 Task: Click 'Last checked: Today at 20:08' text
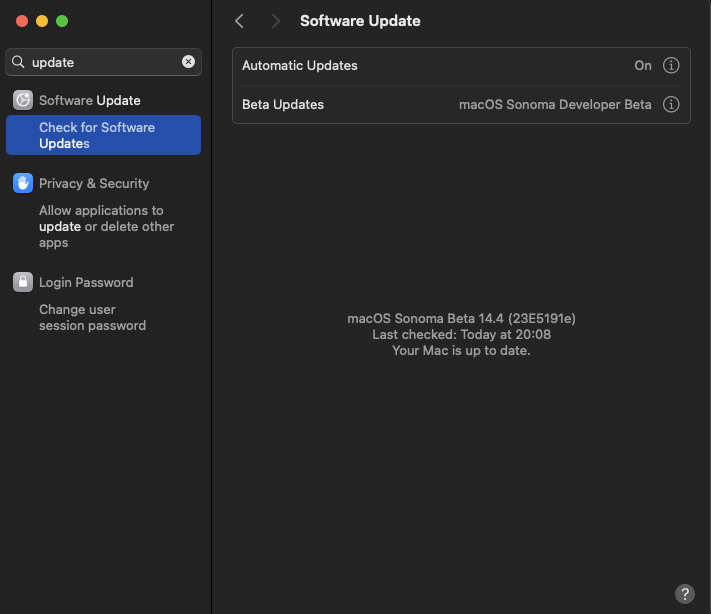pyautogui.click(x=461, y=335)
